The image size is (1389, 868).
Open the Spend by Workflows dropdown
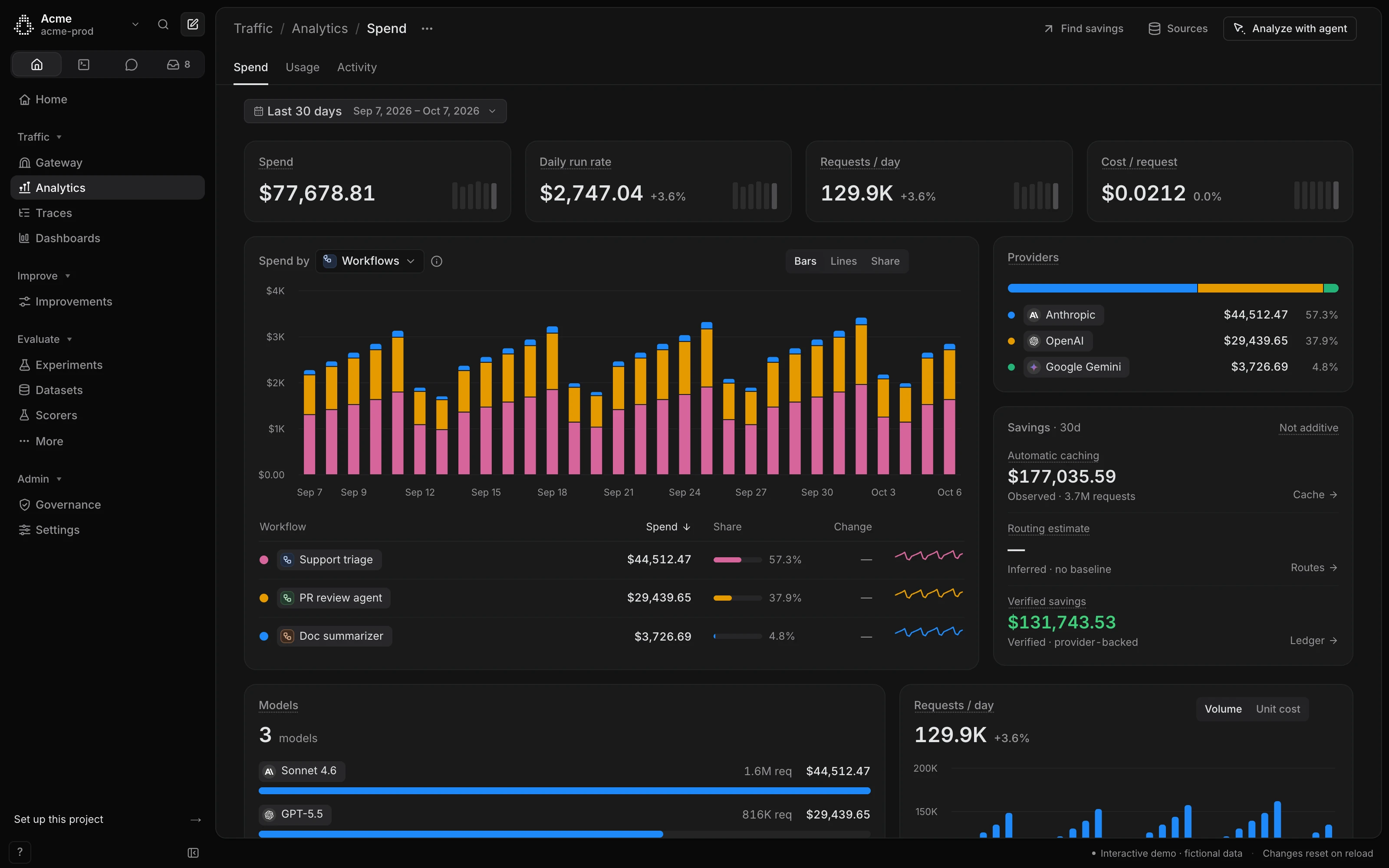(x=370, y=261)
